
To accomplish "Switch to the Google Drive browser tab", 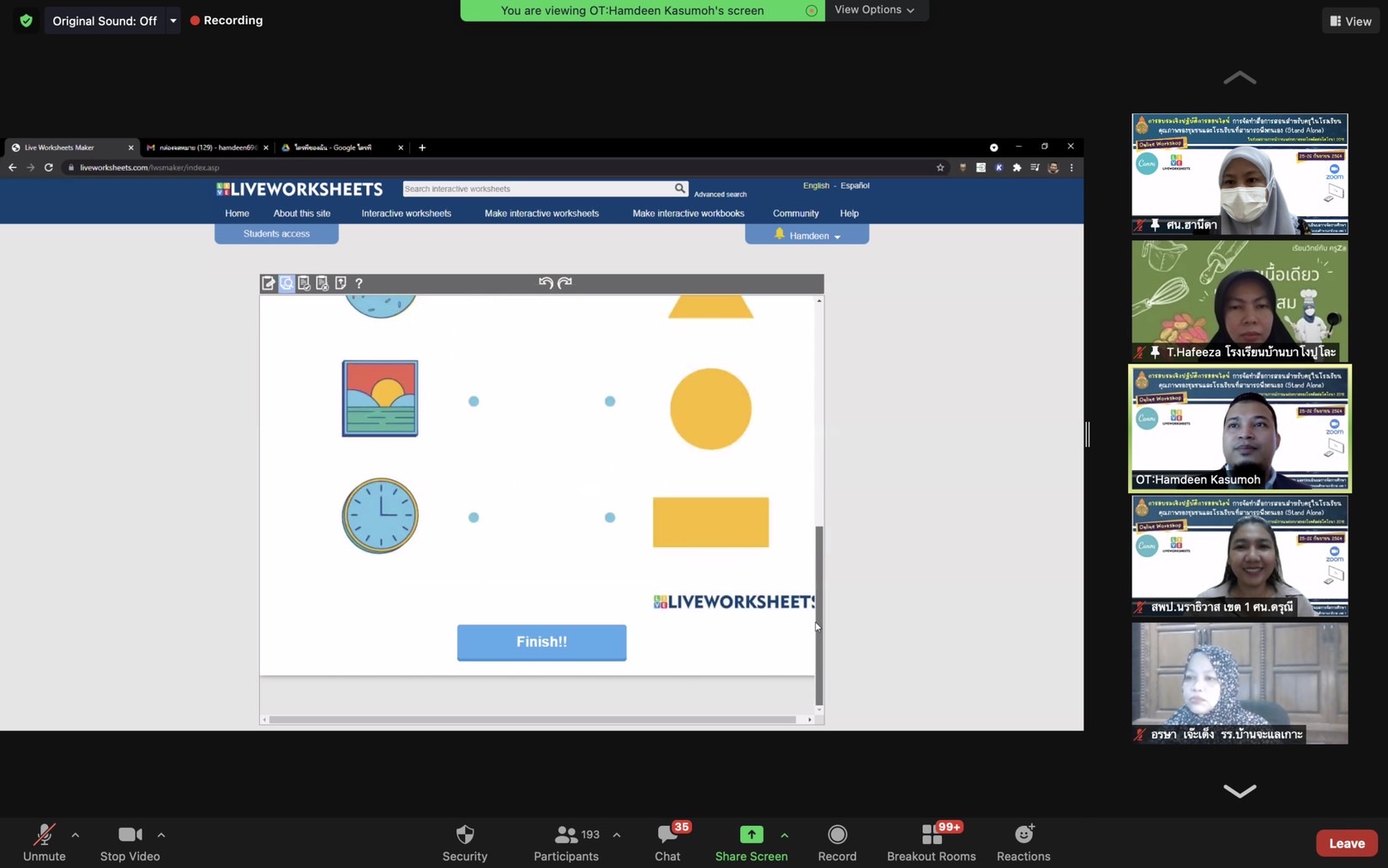I will (335, 148).
